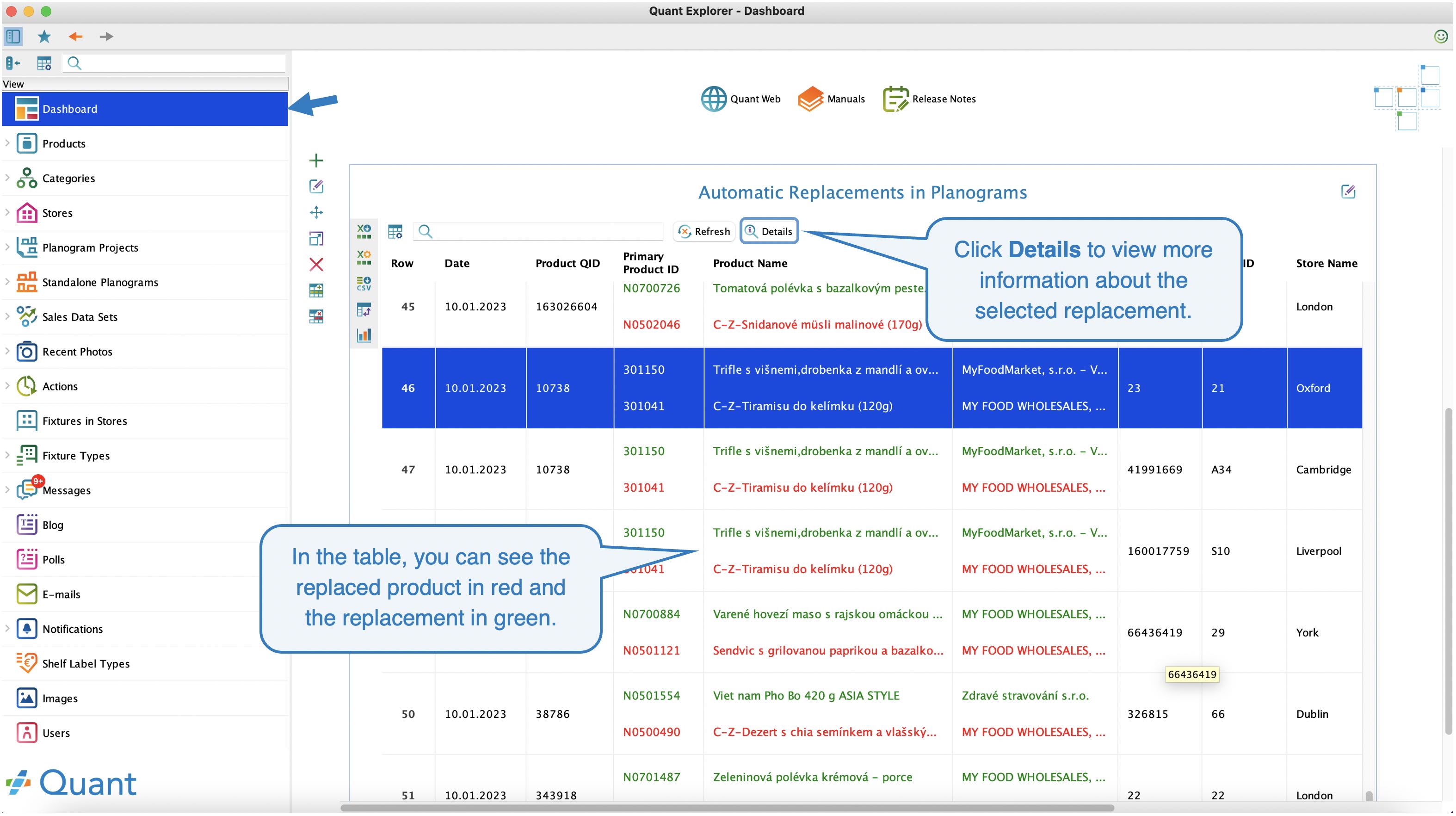Open Release Notes link

point(929,99)
